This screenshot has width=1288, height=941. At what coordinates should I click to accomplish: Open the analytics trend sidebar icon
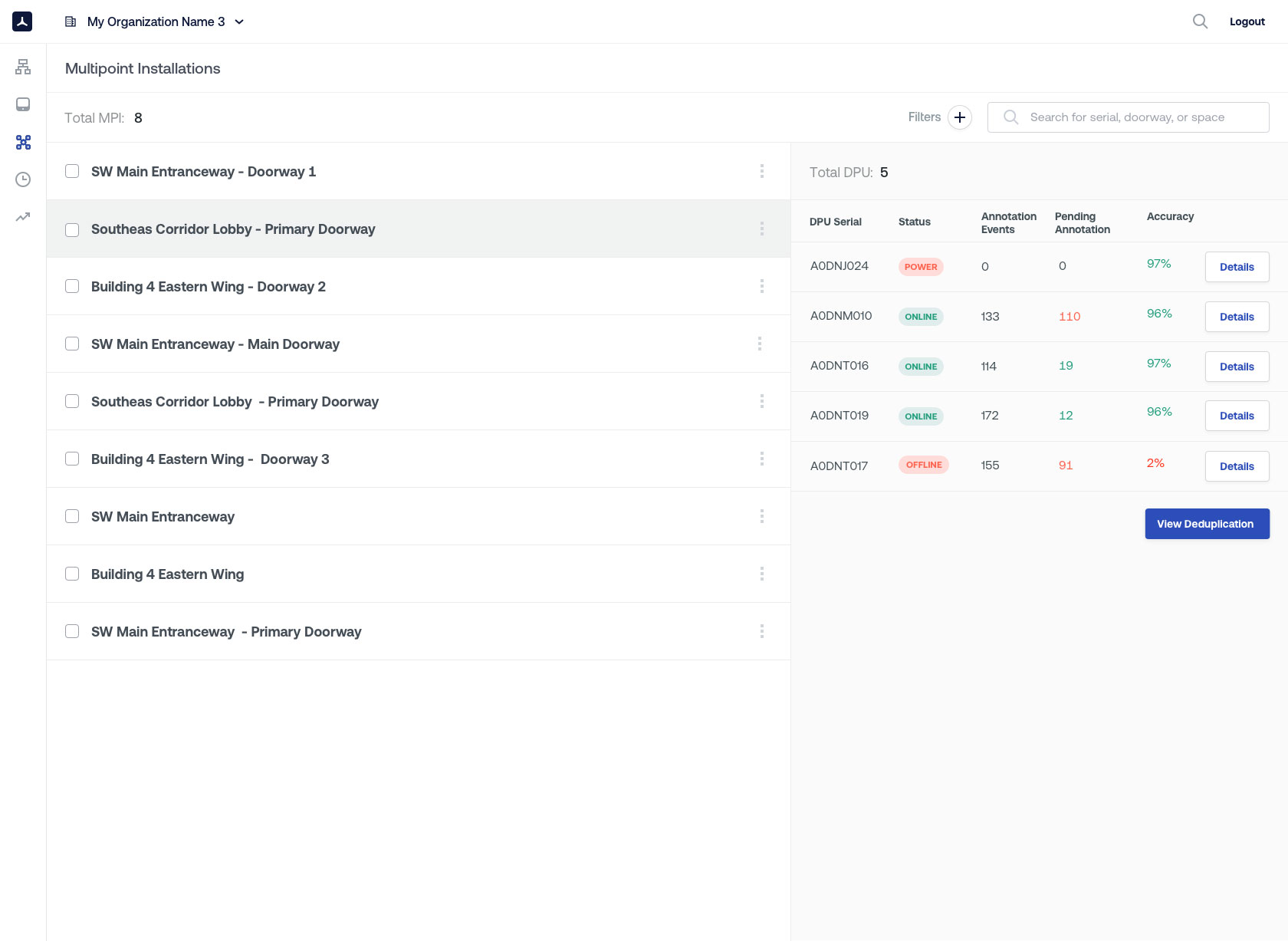pyautogui.click(x=23, y=217)
